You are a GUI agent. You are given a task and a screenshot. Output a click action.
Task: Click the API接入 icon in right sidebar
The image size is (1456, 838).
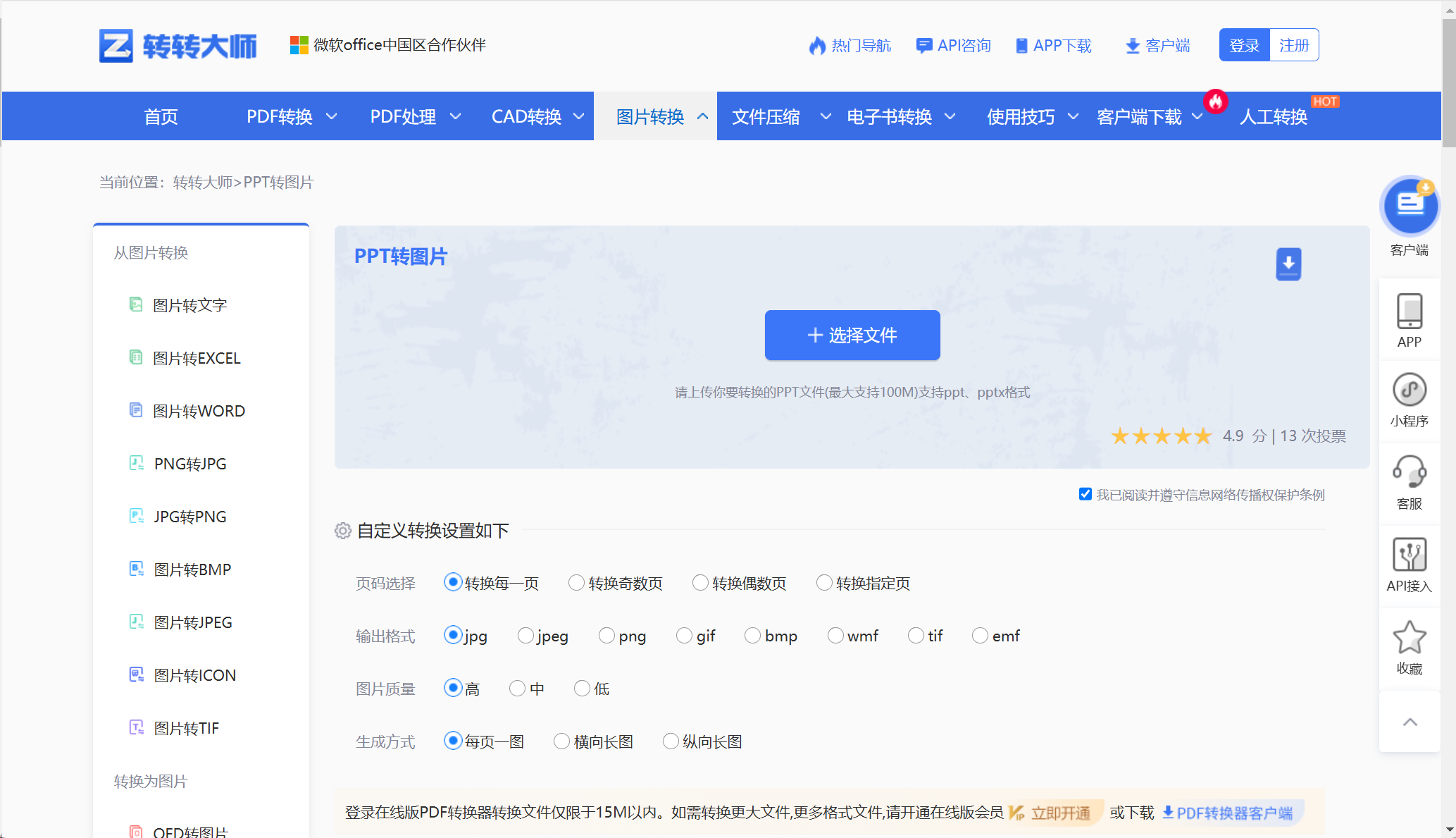point(1410,555)
